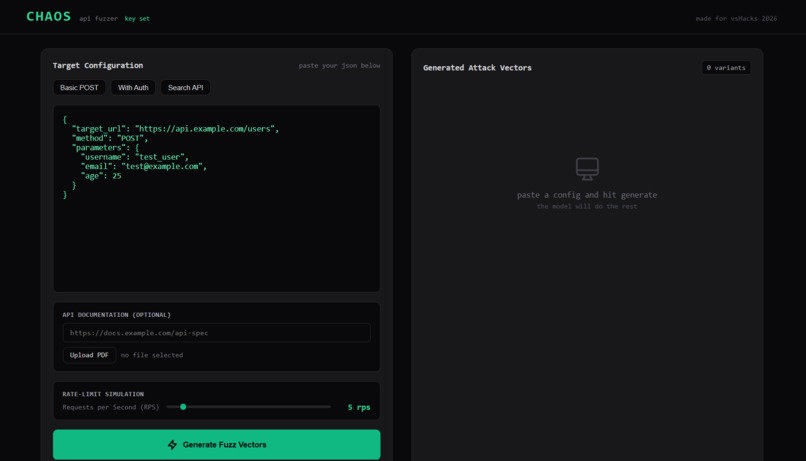Click the API documentation URL field

click(216, 333)
